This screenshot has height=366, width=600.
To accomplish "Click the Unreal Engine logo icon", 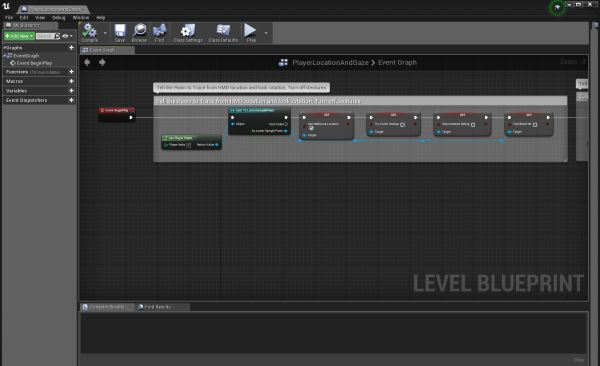I will tap(7, 6).
